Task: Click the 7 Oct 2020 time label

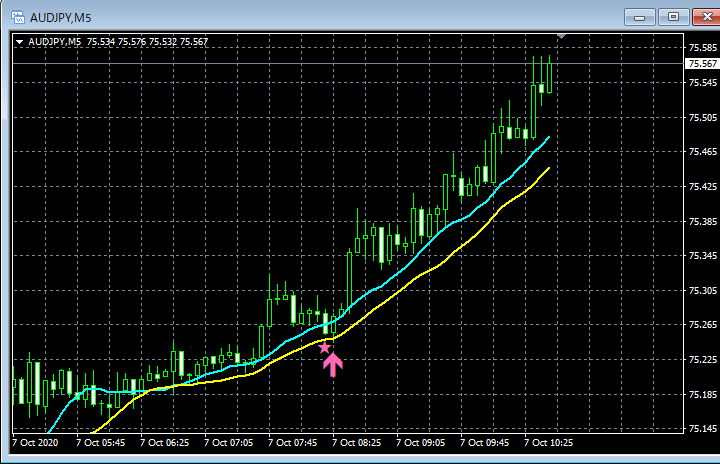Action: tap(35, 443)
